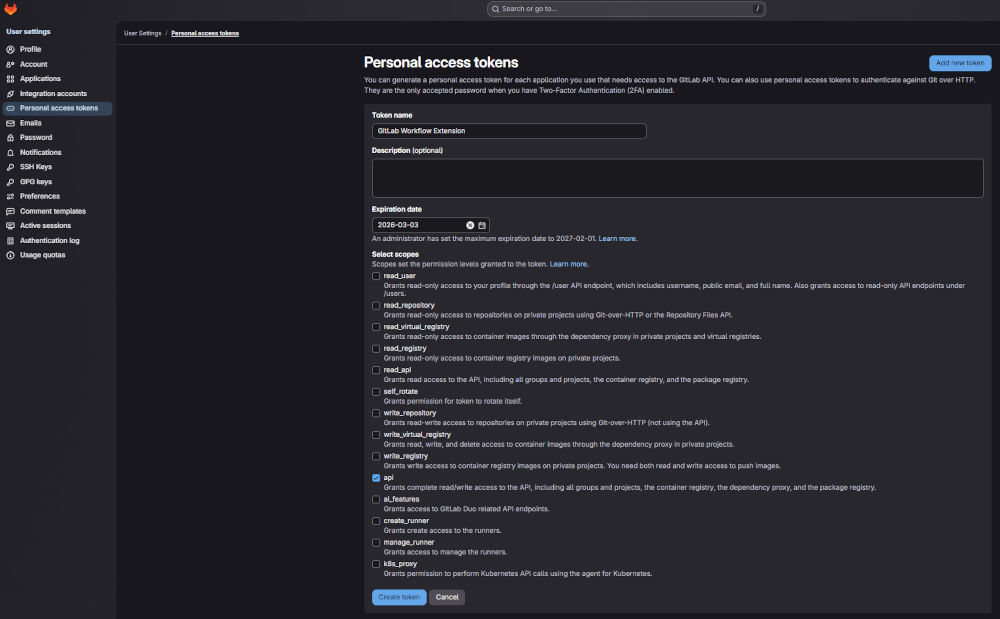Click the Applications grid icon
The width and height of the screenshot is (1000, 619).
10,79
